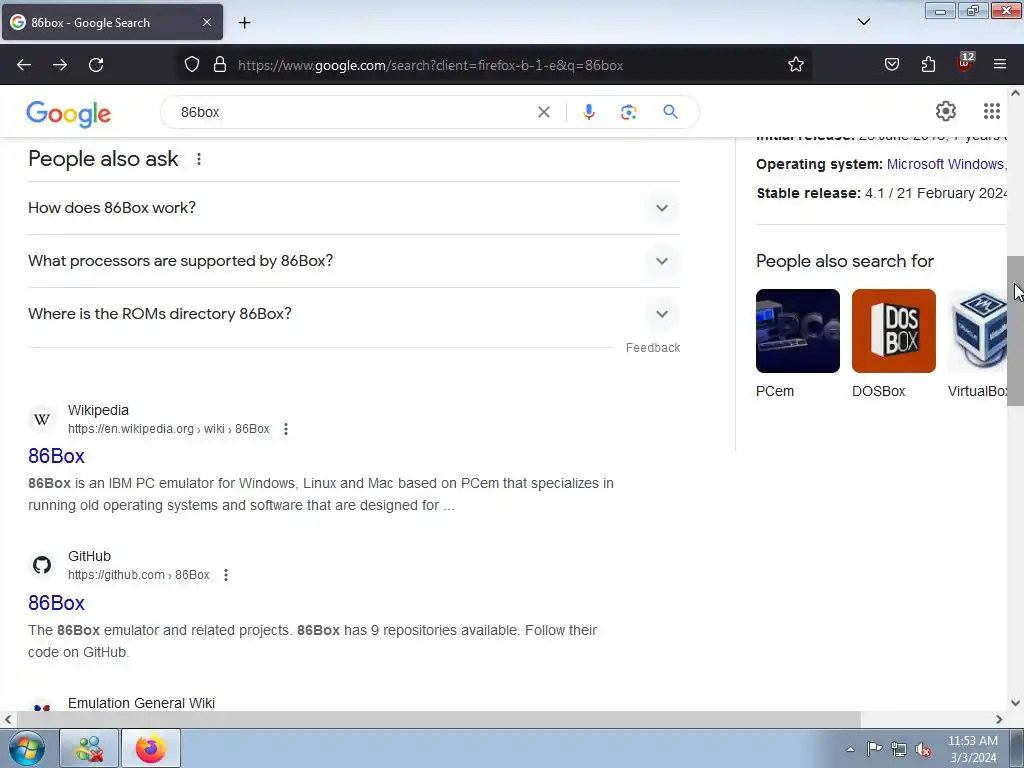Close the 86box Google Search tab
The height and width of the screenshot is (768, 1024).
(206, 22)
